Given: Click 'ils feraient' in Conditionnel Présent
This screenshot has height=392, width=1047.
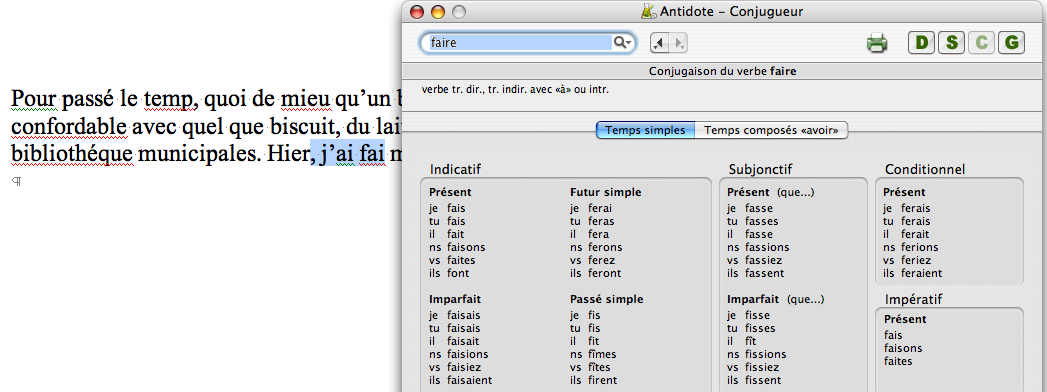Looking at the screenshot, I should coord(913,273).
